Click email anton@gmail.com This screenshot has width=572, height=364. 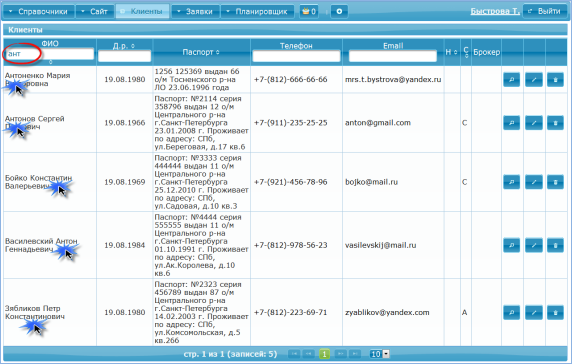(x=378, y=123)
